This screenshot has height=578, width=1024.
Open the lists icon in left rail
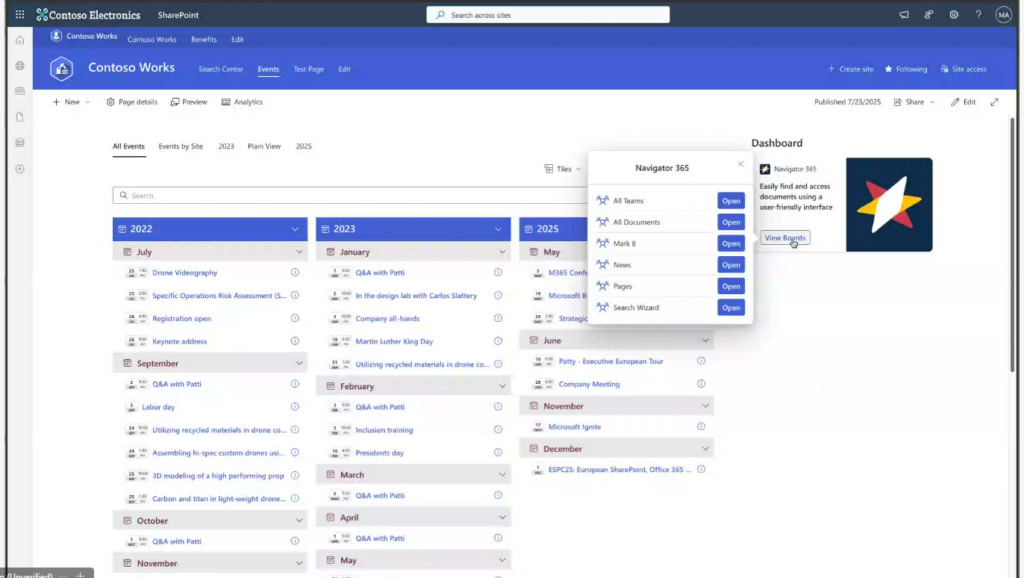(20, 142)
